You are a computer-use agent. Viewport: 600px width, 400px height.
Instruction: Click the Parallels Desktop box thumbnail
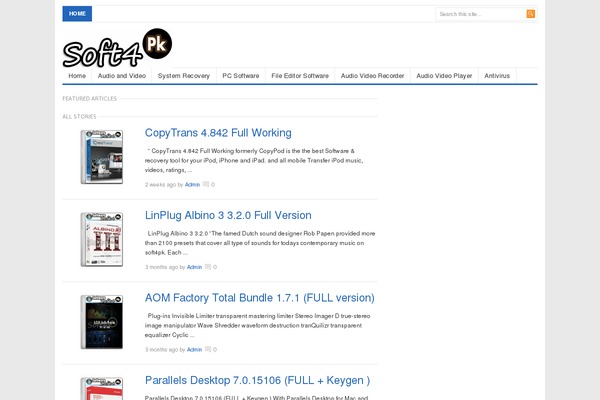[102, 389]
